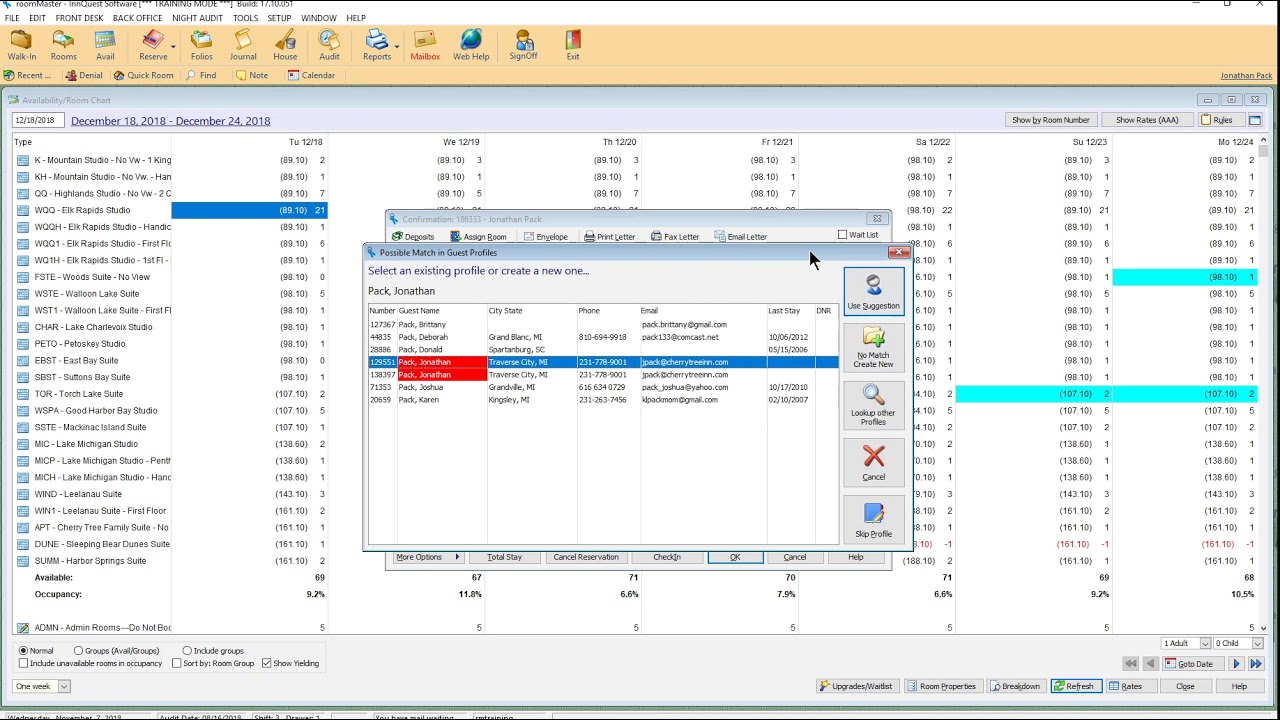
Task: Expand the Reports dropdown arrow
Action: [397, 46]
